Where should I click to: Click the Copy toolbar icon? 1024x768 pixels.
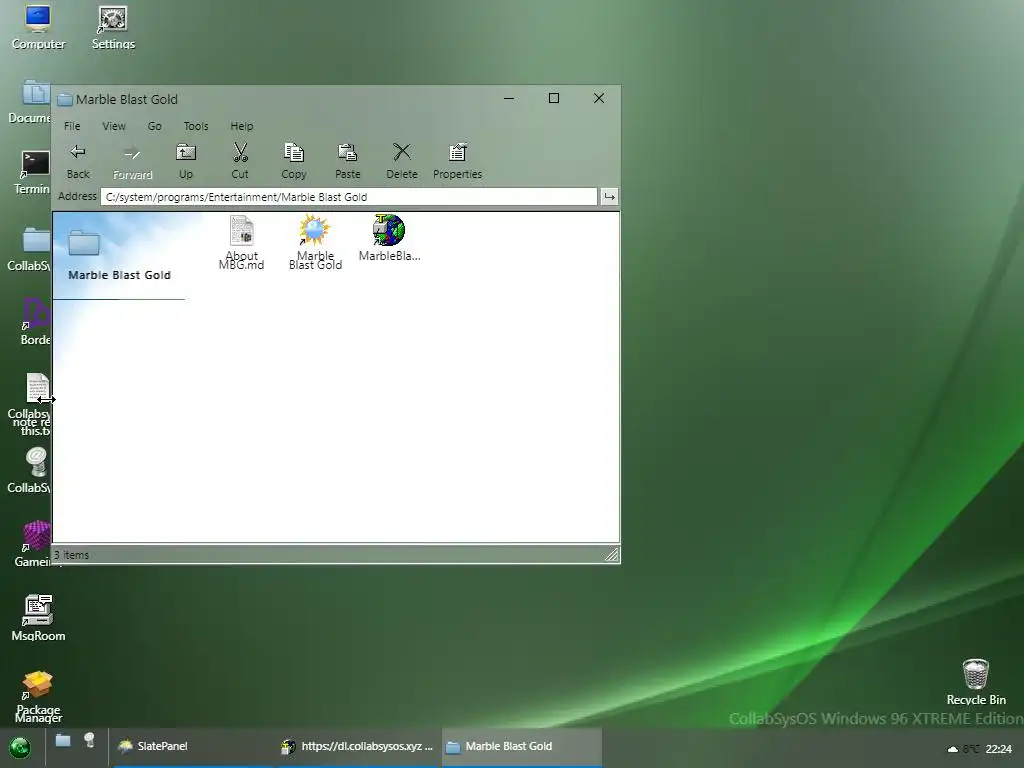(x=294, y=161)
